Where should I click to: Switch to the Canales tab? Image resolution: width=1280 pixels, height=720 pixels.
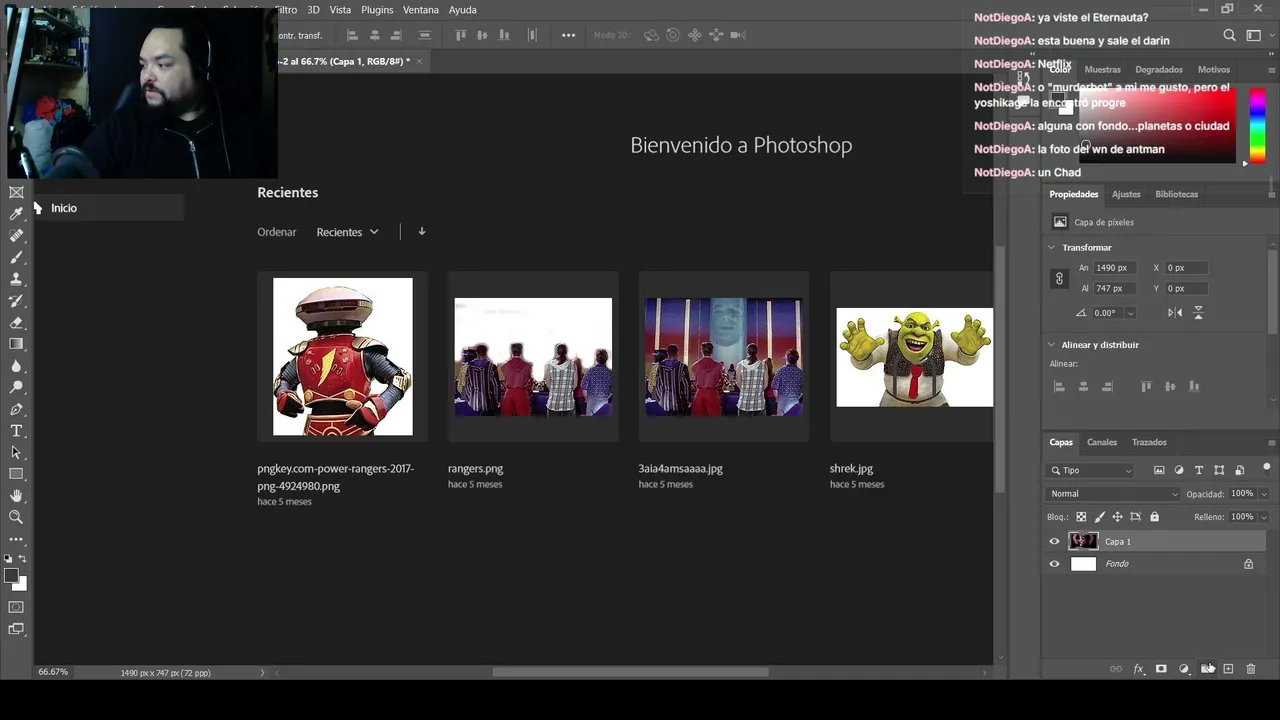(x=1102, y=442)
